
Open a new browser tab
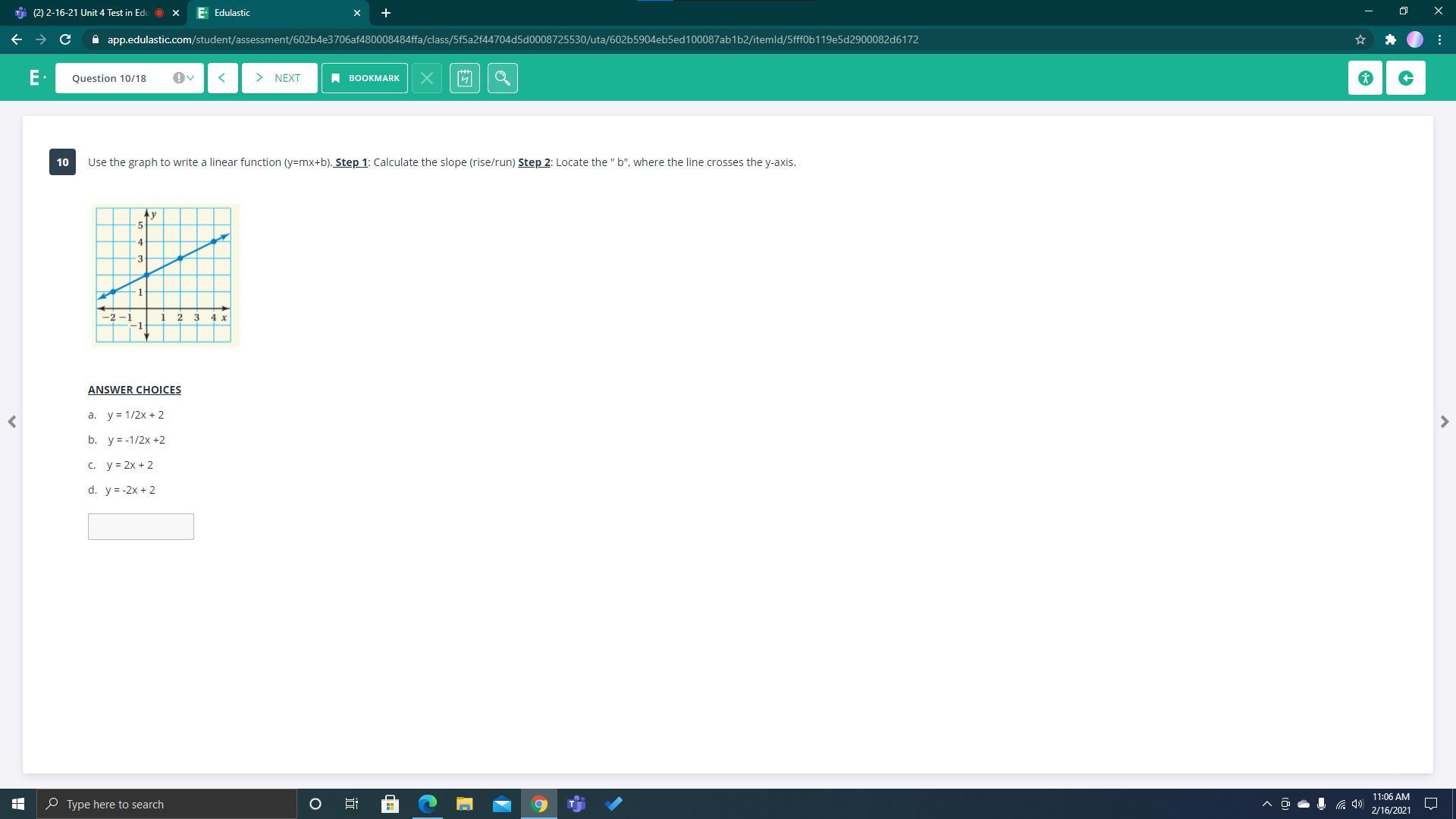pos(385,13)
